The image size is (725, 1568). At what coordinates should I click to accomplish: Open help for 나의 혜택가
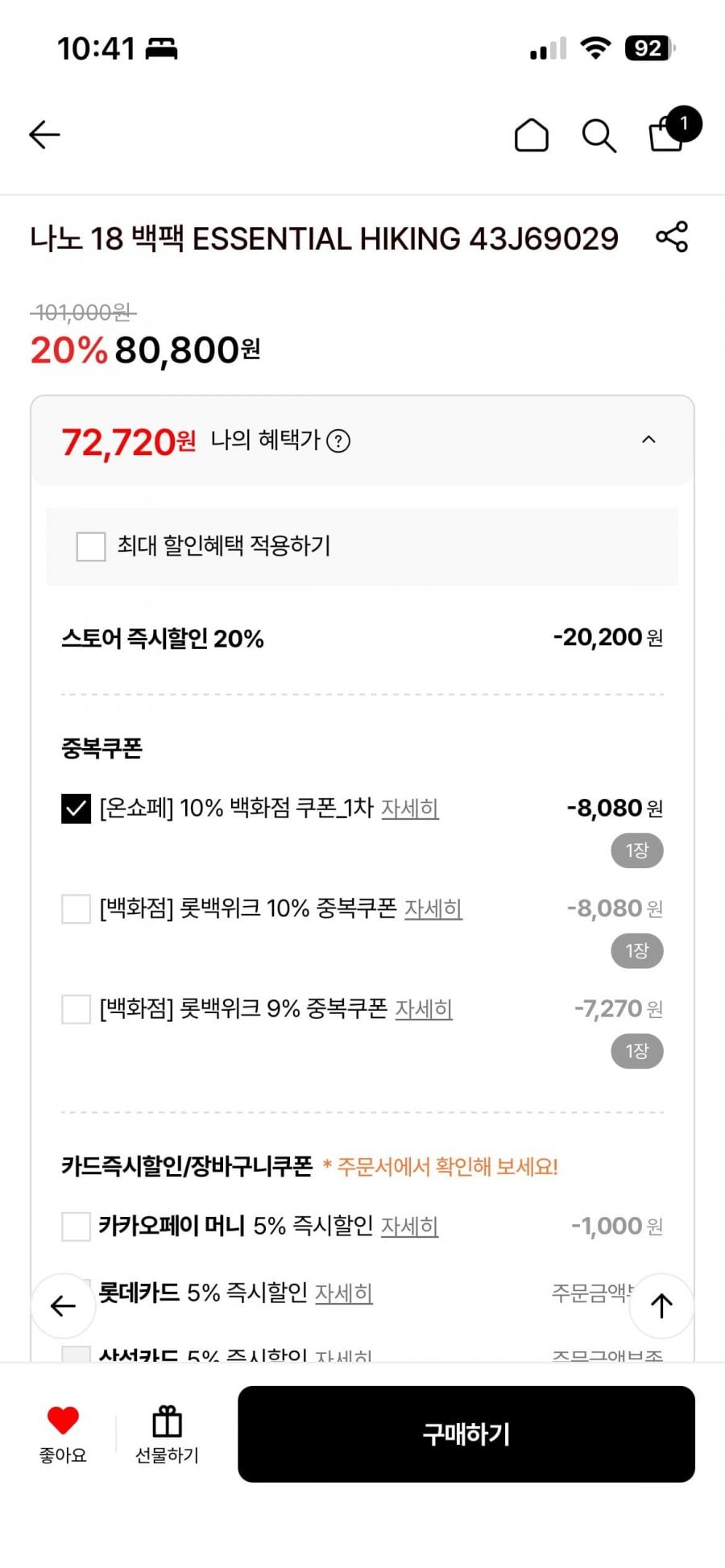[338, 441]
